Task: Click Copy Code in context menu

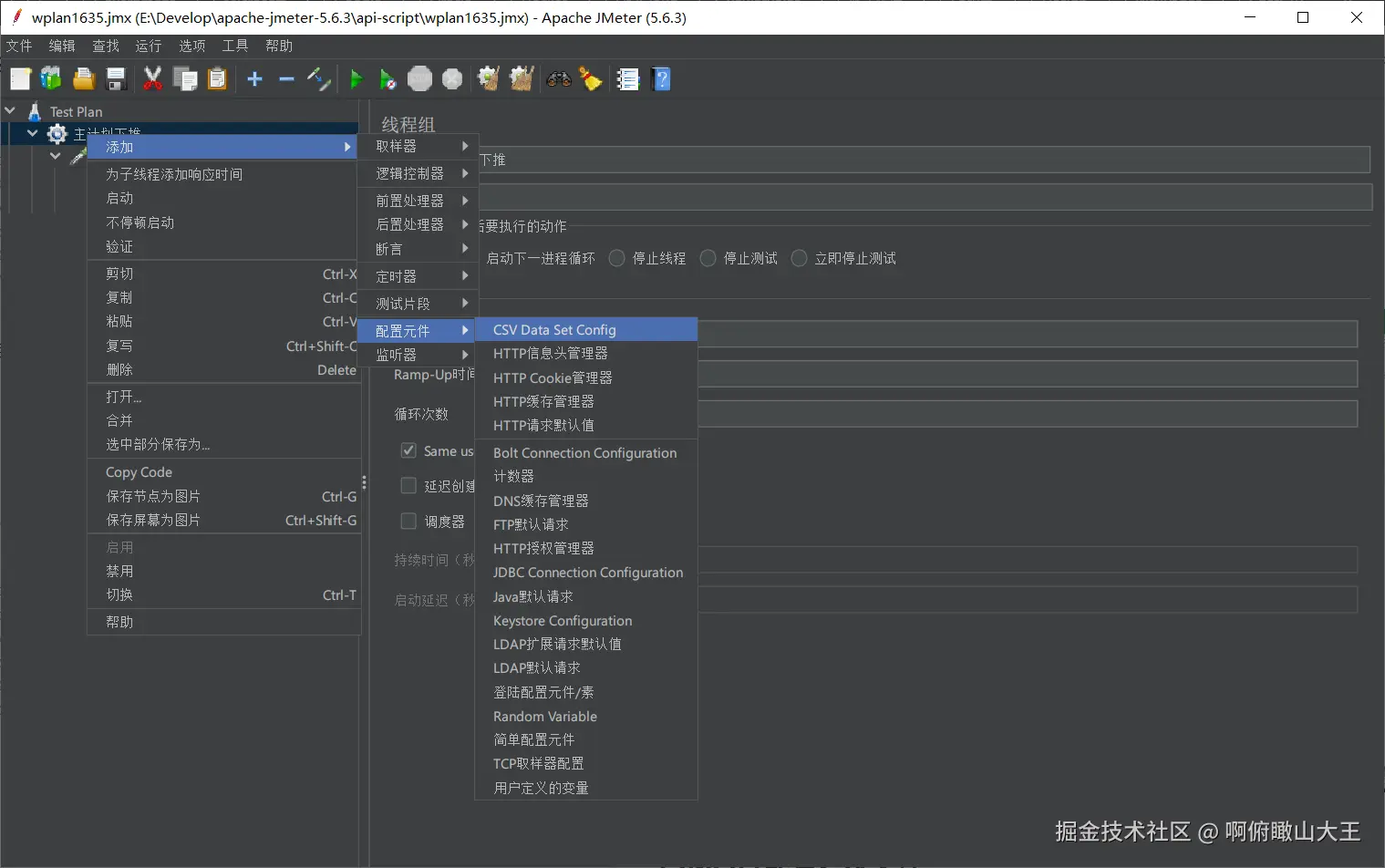Action: (x=223, y=472)
